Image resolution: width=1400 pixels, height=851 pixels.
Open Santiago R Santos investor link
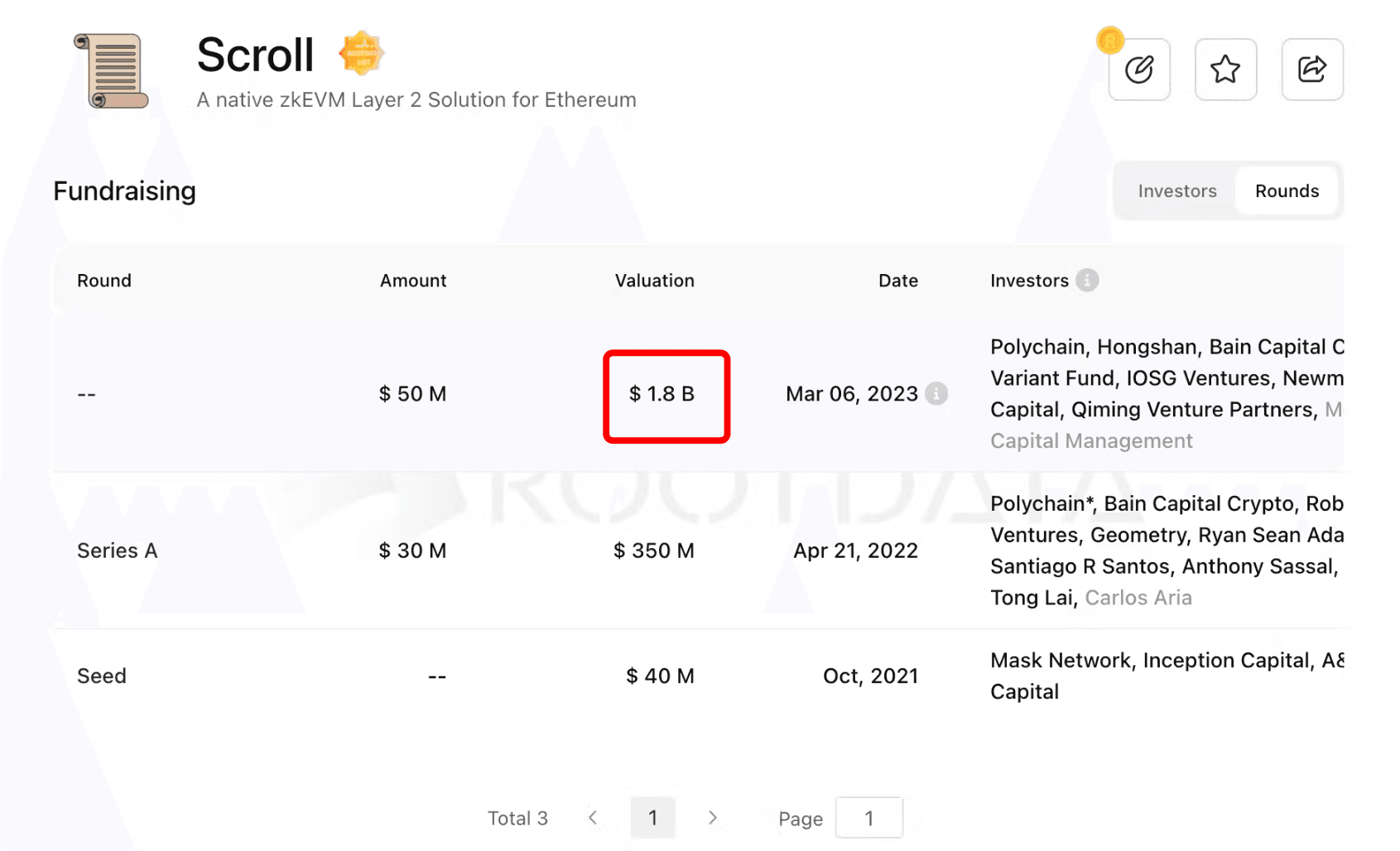coord(1080,567)
